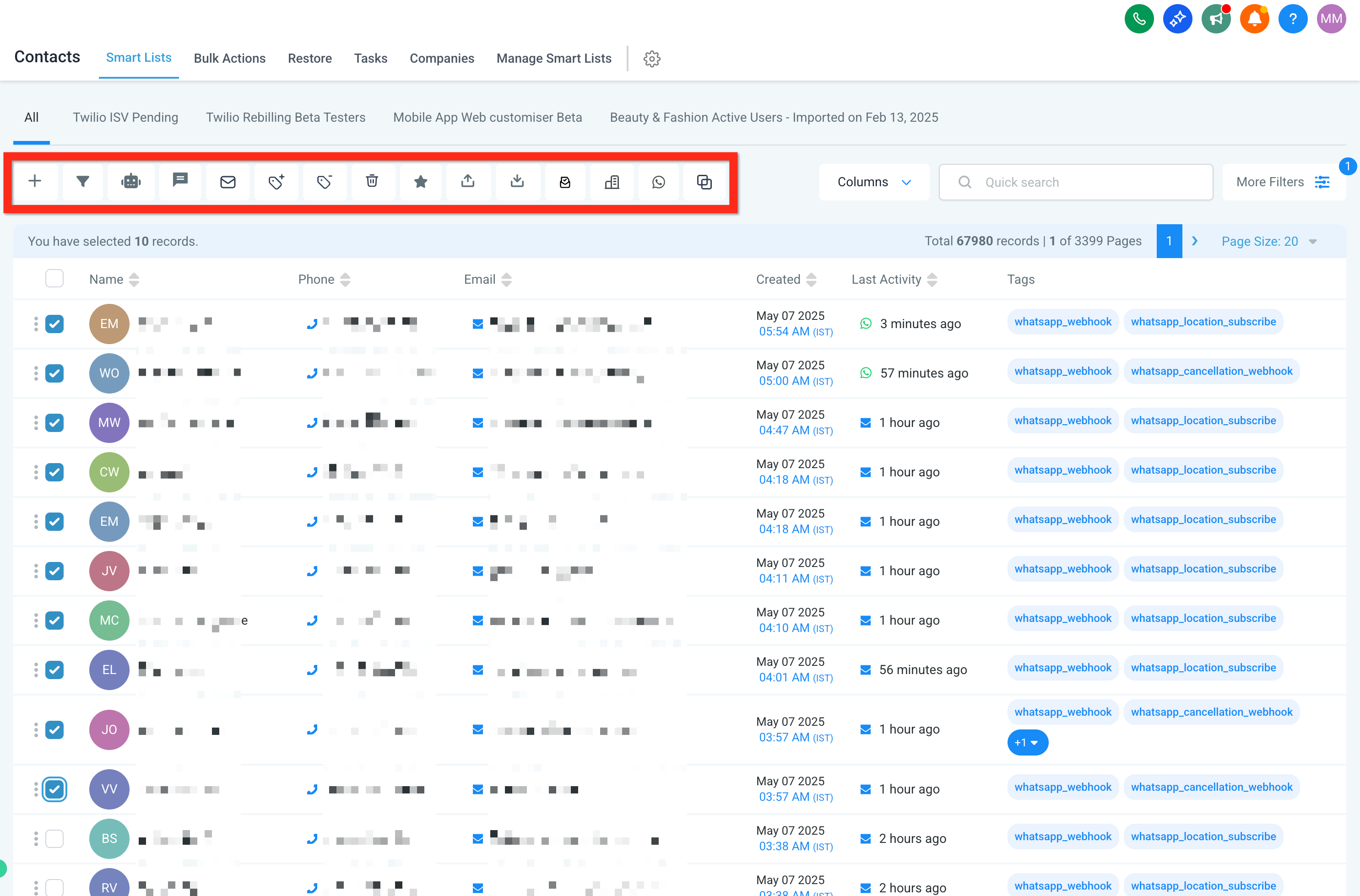
Task: Click the send SMS chat icon
Action: pyautogui.click(x=180, y=182)
